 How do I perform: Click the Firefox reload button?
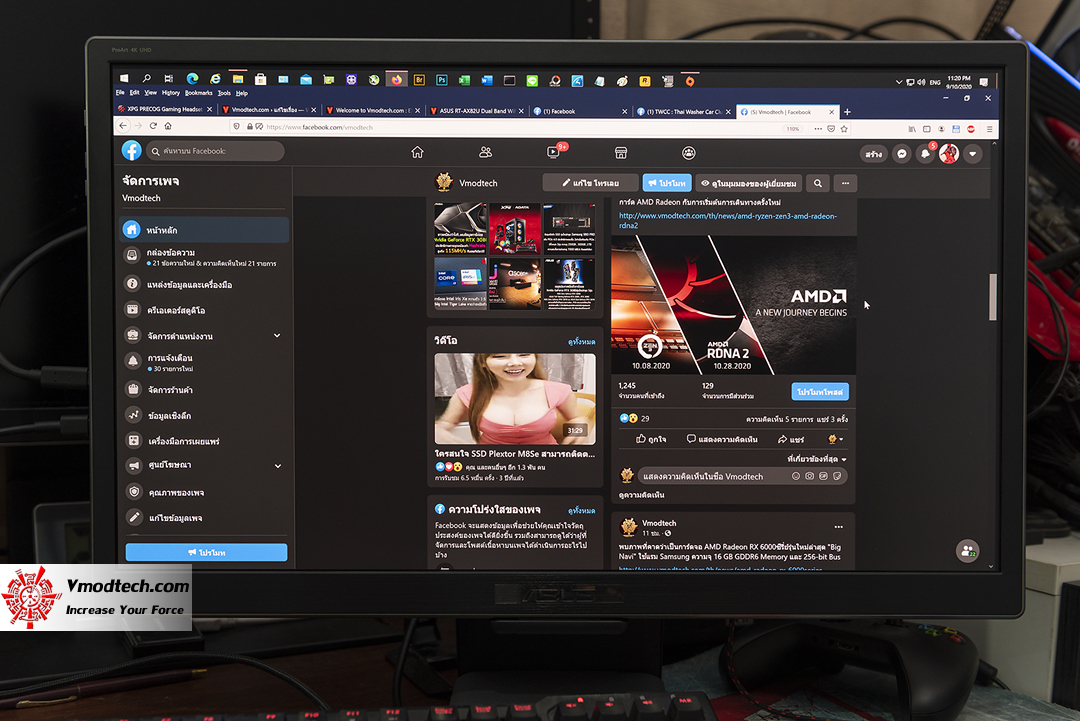pyautogui.click(x=153, y=125)
